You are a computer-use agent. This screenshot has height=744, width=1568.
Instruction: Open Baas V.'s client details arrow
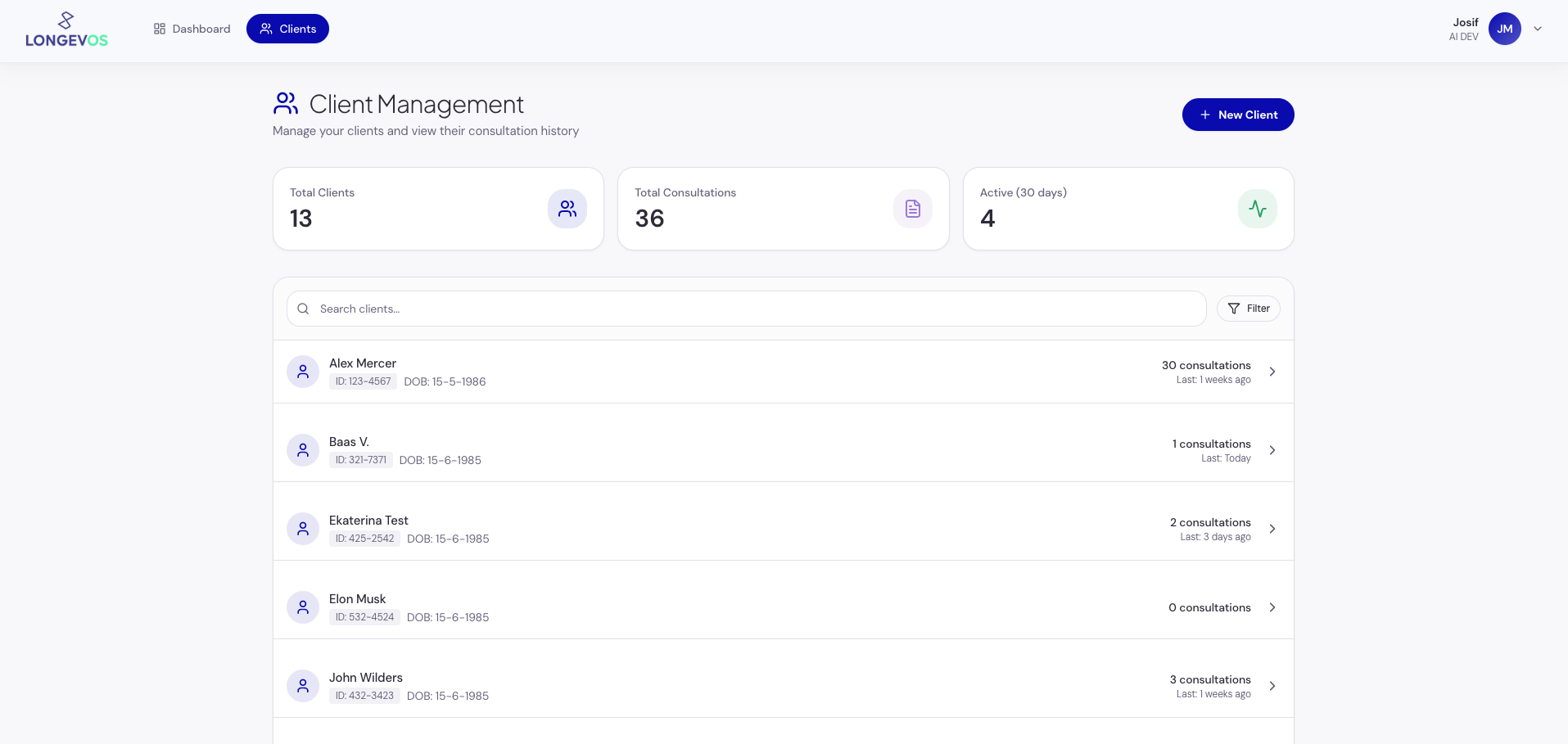point(1272,449)
